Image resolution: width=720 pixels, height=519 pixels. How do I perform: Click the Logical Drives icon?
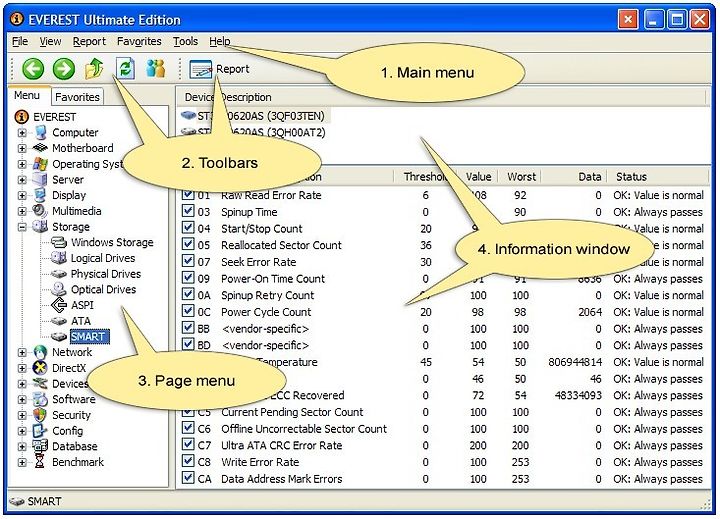tap(59, 258)
